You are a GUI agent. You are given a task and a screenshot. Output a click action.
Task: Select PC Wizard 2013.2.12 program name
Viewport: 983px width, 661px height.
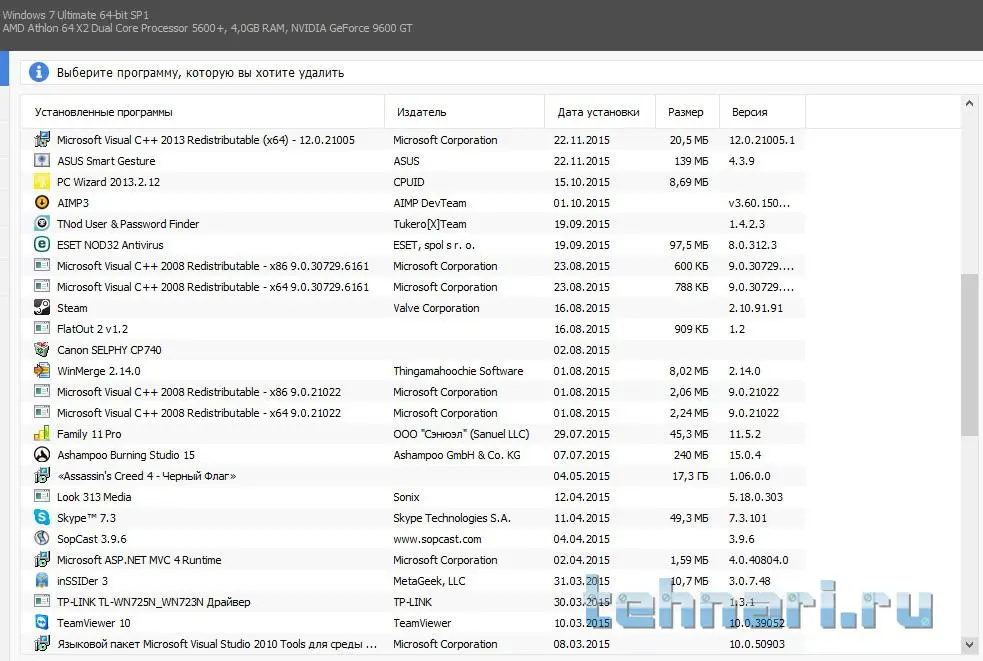click(108, 182)
